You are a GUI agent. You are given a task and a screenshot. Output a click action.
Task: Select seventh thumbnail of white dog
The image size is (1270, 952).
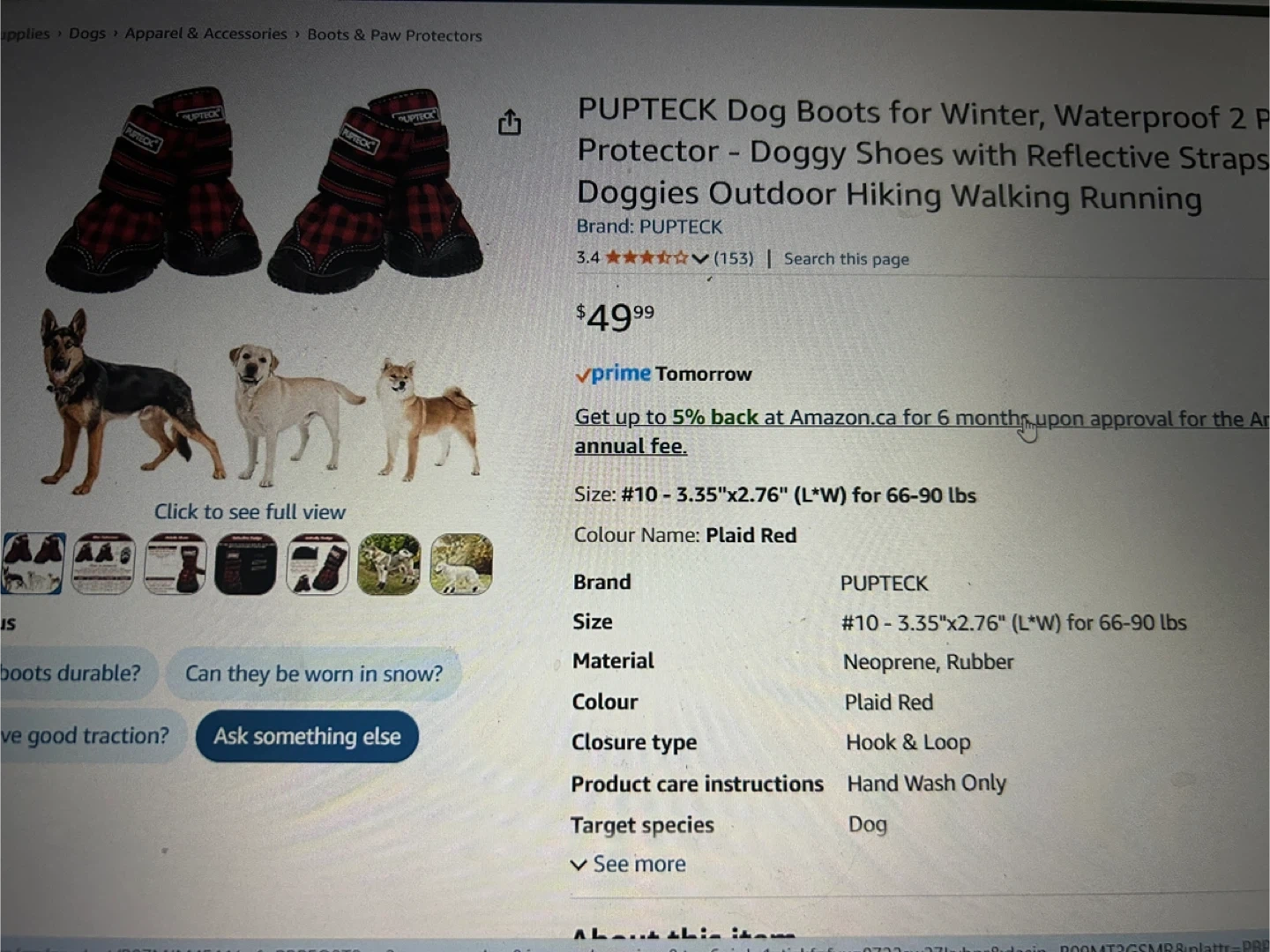click(461, 564)
